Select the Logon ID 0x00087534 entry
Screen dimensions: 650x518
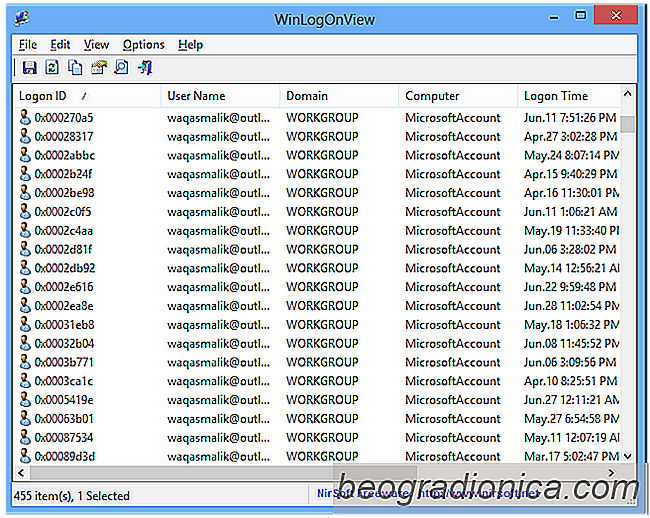(x=64, y=438)
